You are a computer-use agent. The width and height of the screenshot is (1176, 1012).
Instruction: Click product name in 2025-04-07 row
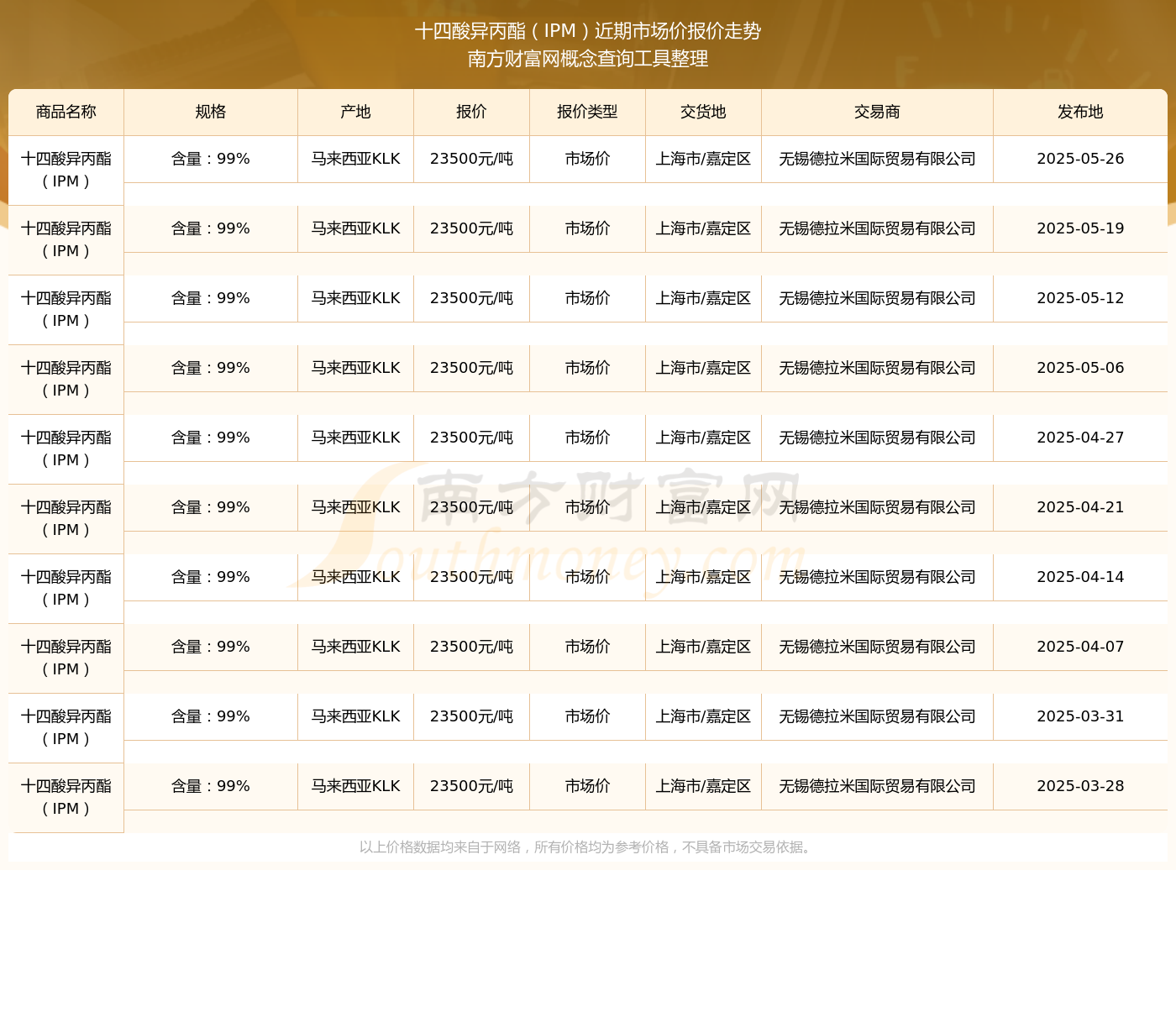click(66, 658)
